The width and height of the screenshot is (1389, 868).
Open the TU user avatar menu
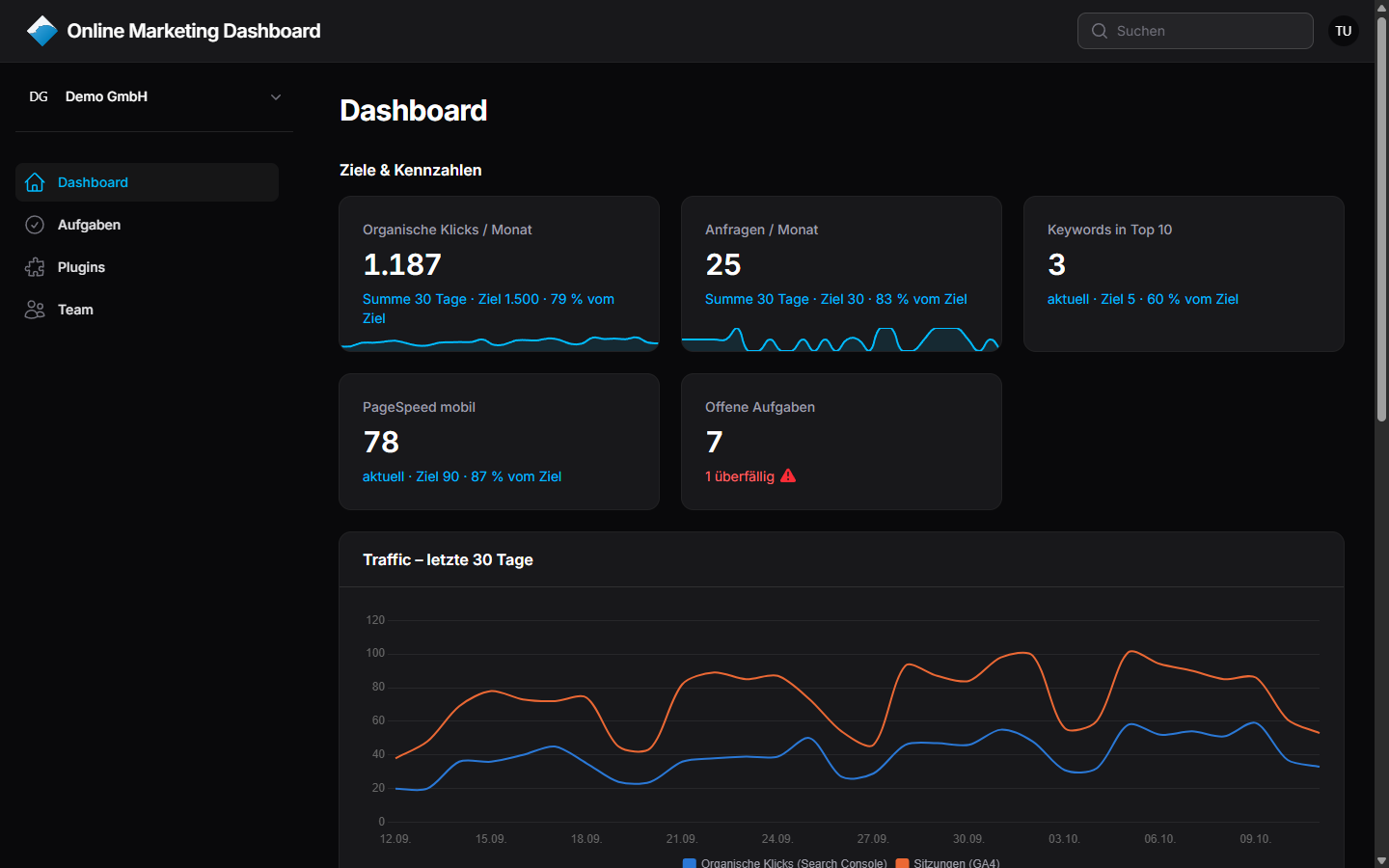point(1344,31)
